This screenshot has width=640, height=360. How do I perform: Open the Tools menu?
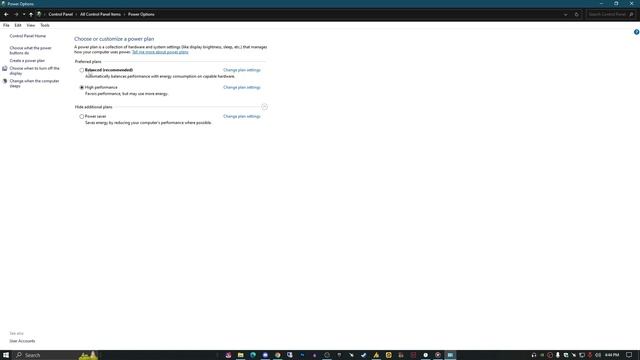pos(45,25)
